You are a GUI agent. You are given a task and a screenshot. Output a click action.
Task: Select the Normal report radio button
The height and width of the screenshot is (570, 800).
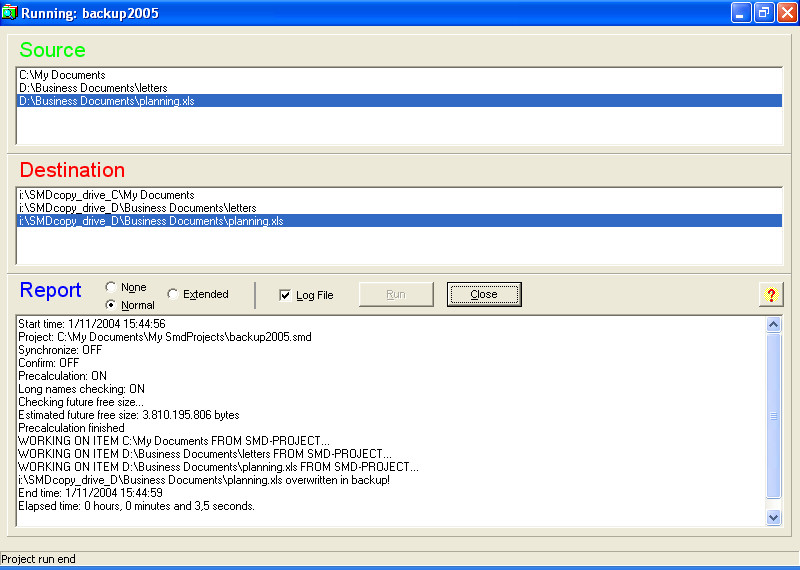click(x=130, y=305)
